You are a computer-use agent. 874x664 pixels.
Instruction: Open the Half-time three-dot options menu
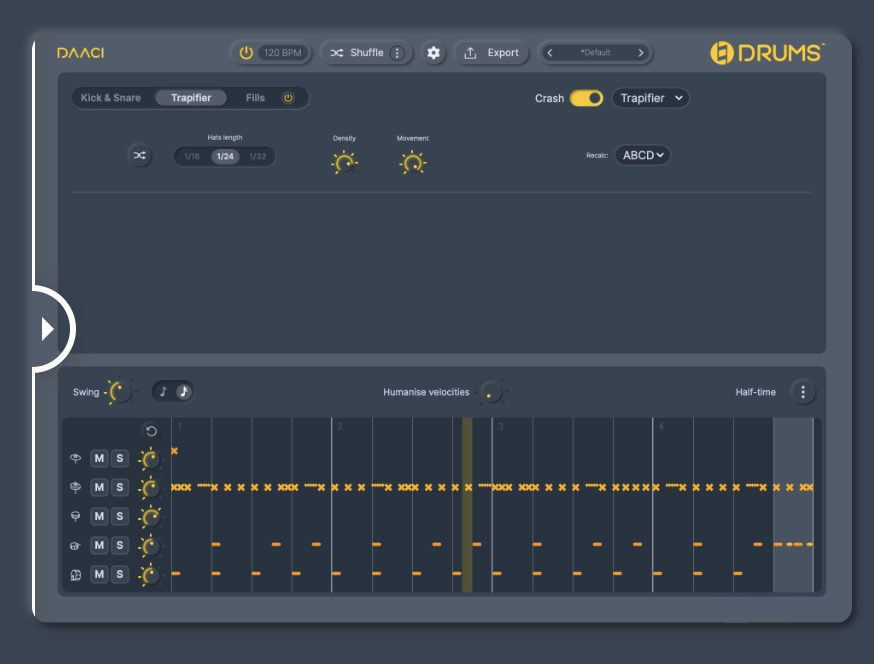click(803, 392)
